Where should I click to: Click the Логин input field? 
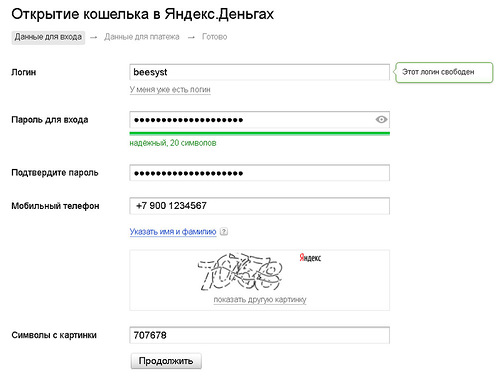click(259, 72)
